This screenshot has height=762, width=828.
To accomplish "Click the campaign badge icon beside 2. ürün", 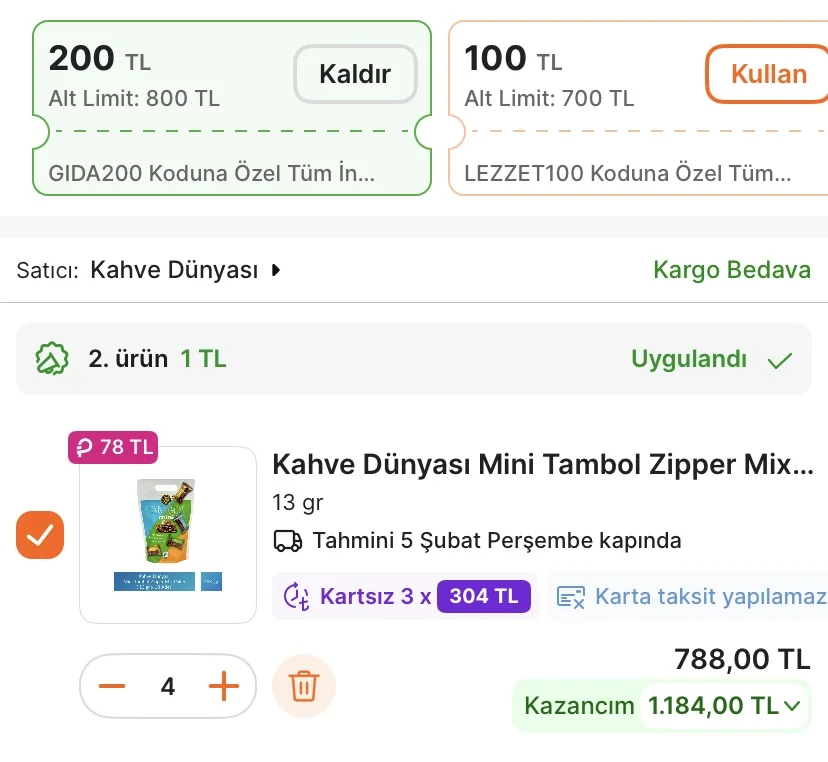I will coord(51,359).
